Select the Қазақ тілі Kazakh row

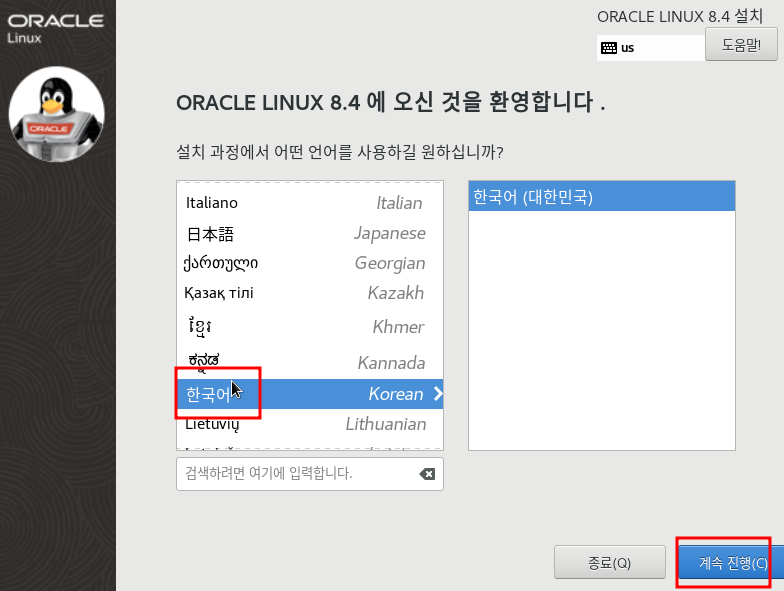pyautogui.click(x=310, y=293)
